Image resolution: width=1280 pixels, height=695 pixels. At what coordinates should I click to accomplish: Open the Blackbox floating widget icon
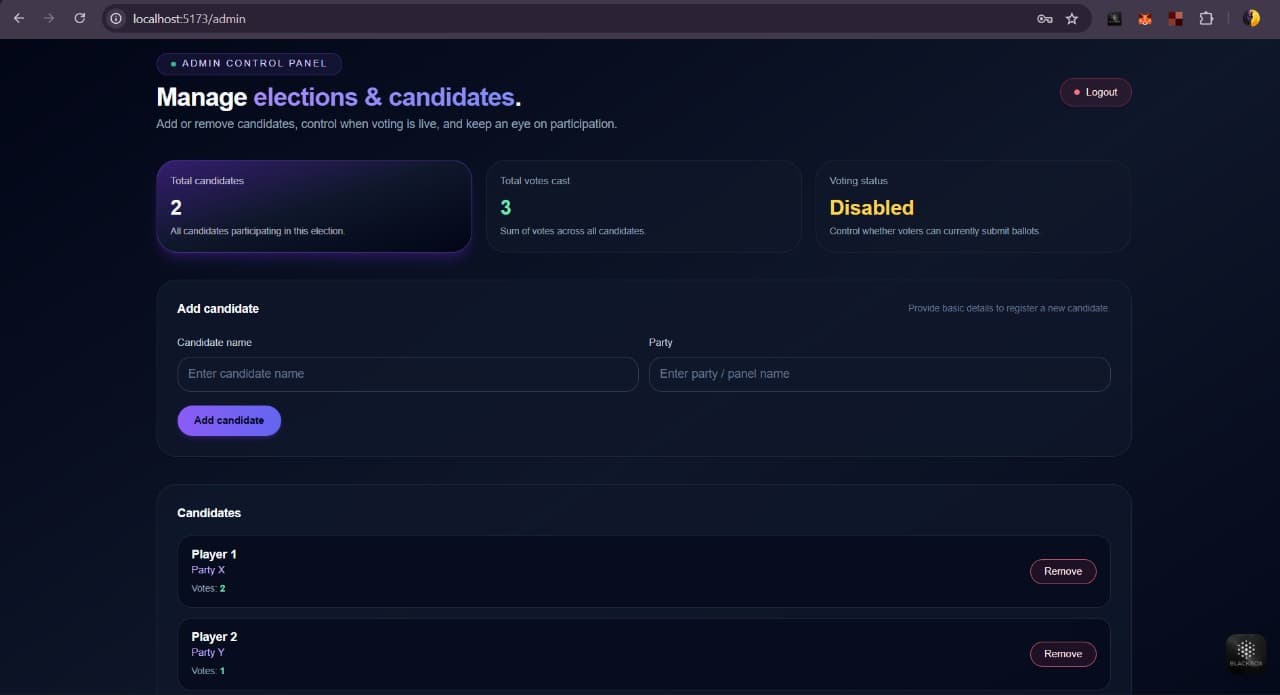1246,653
